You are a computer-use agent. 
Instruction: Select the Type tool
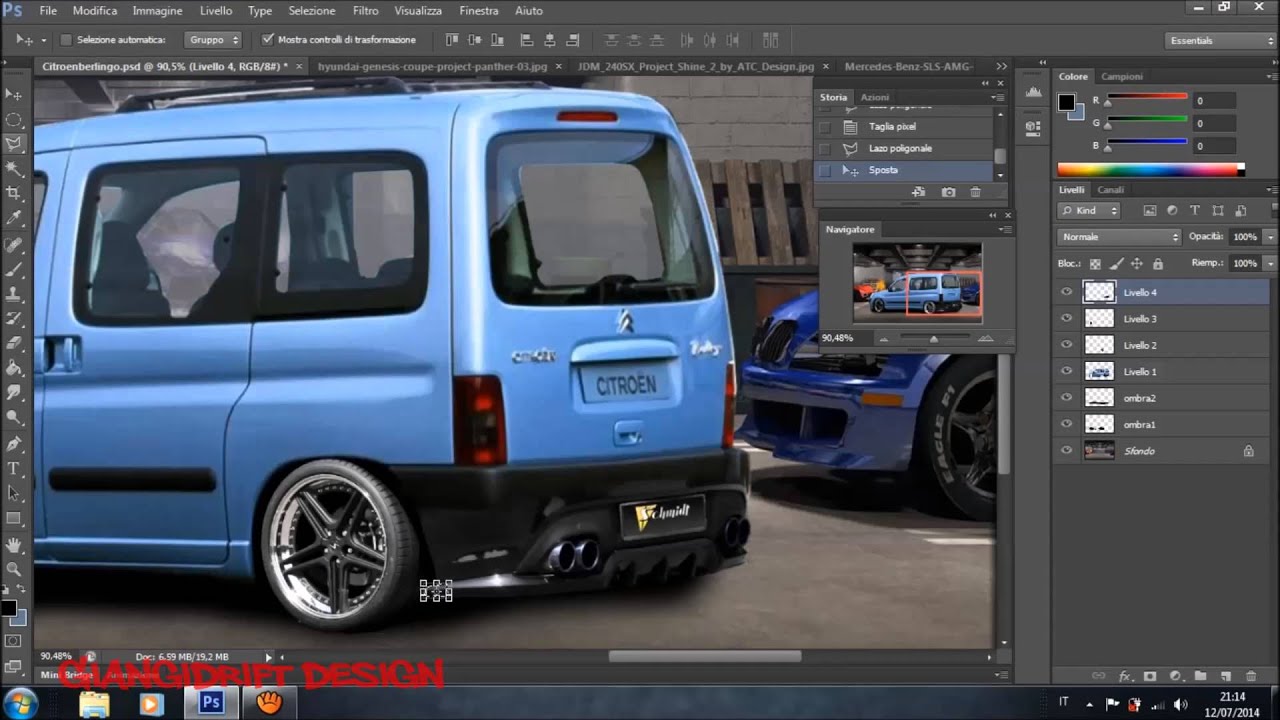(x=14, y=469)
